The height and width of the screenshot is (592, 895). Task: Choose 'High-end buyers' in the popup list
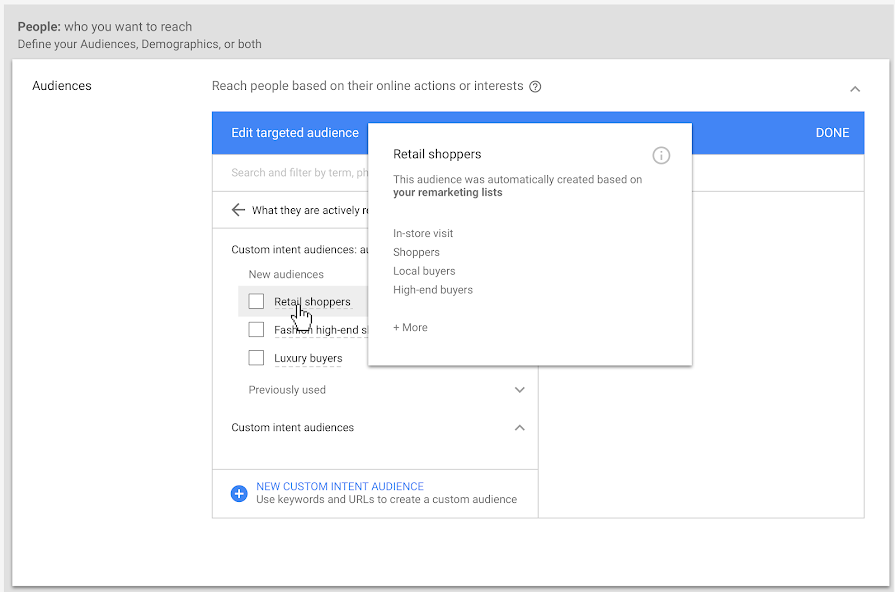[x=433, y=290]
